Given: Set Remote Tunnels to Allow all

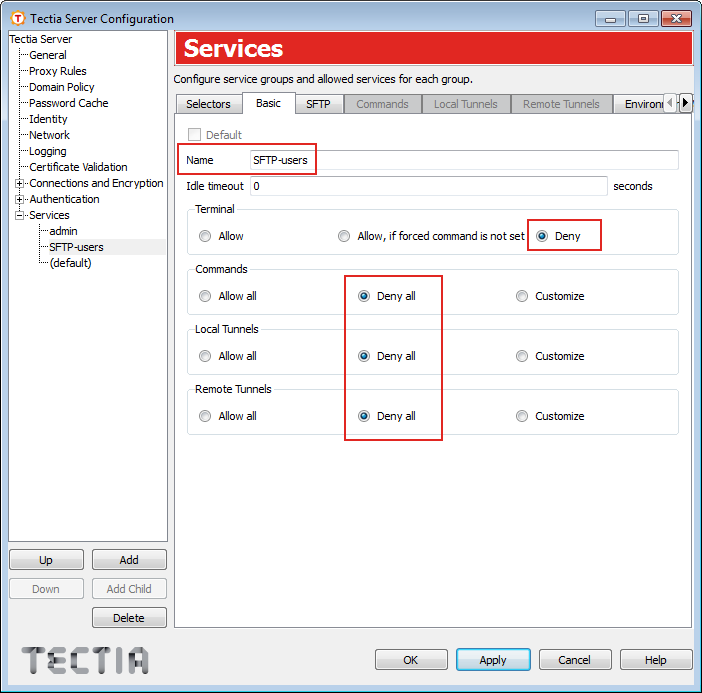Looking at the screenshot, I should coord(205,416).
